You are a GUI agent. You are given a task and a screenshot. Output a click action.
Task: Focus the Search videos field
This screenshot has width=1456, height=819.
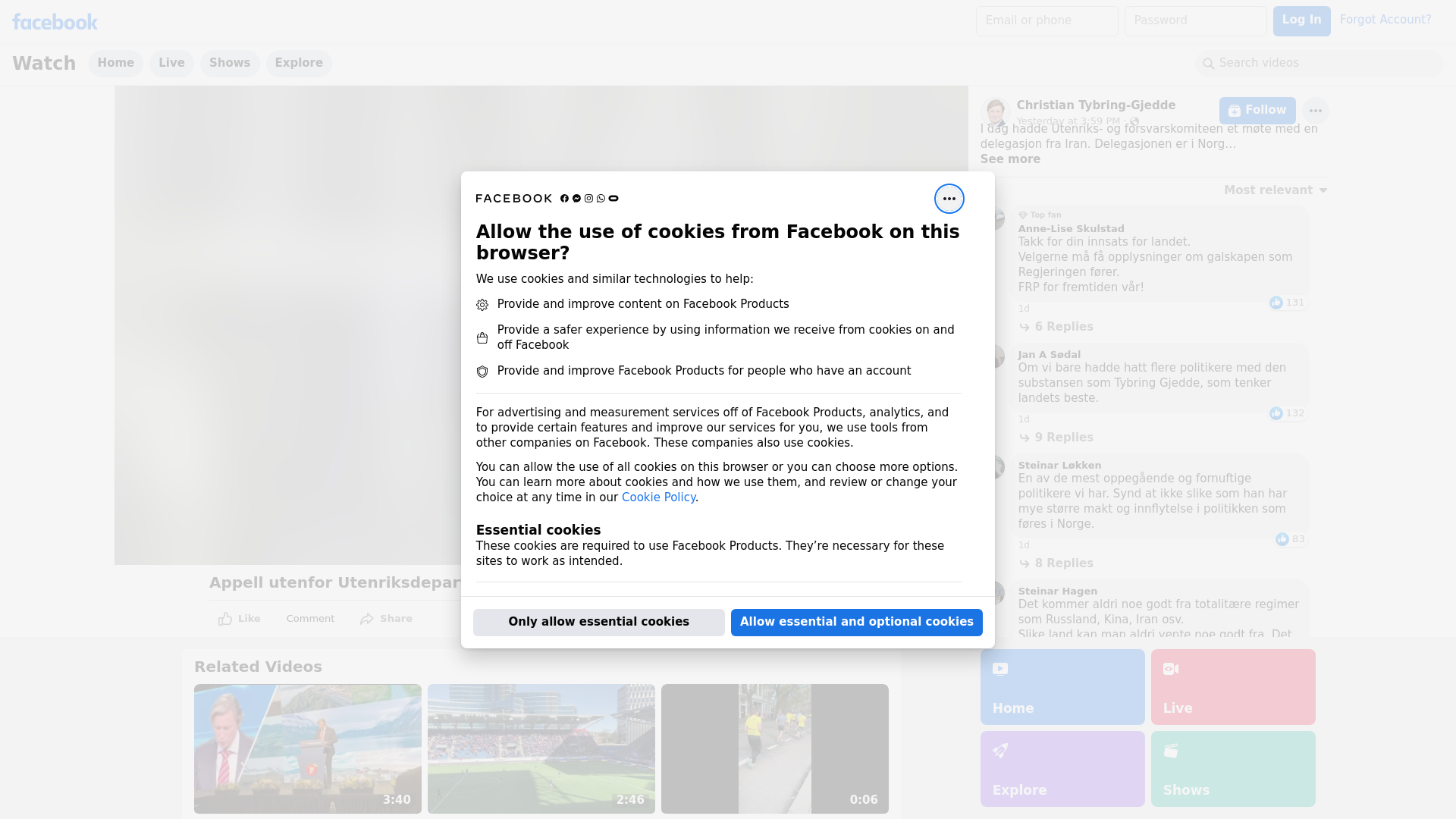point(1319,63)
